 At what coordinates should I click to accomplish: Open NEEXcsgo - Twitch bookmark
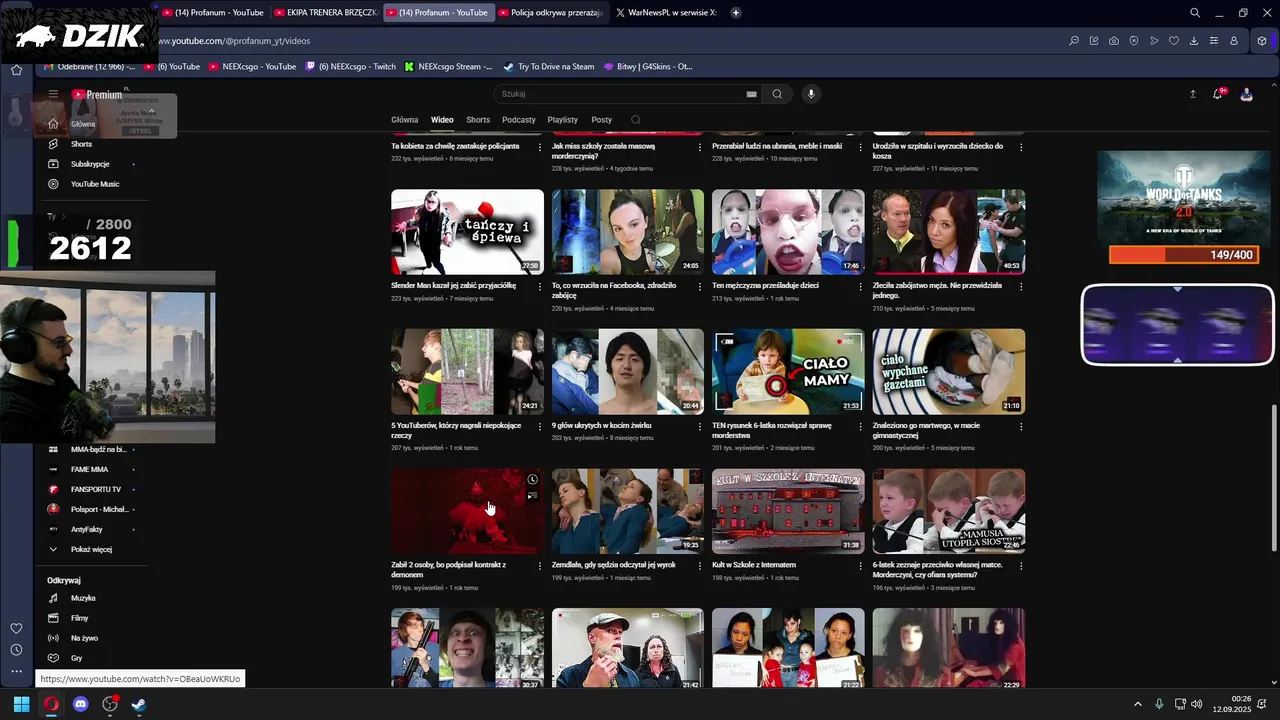click(350, 67)
